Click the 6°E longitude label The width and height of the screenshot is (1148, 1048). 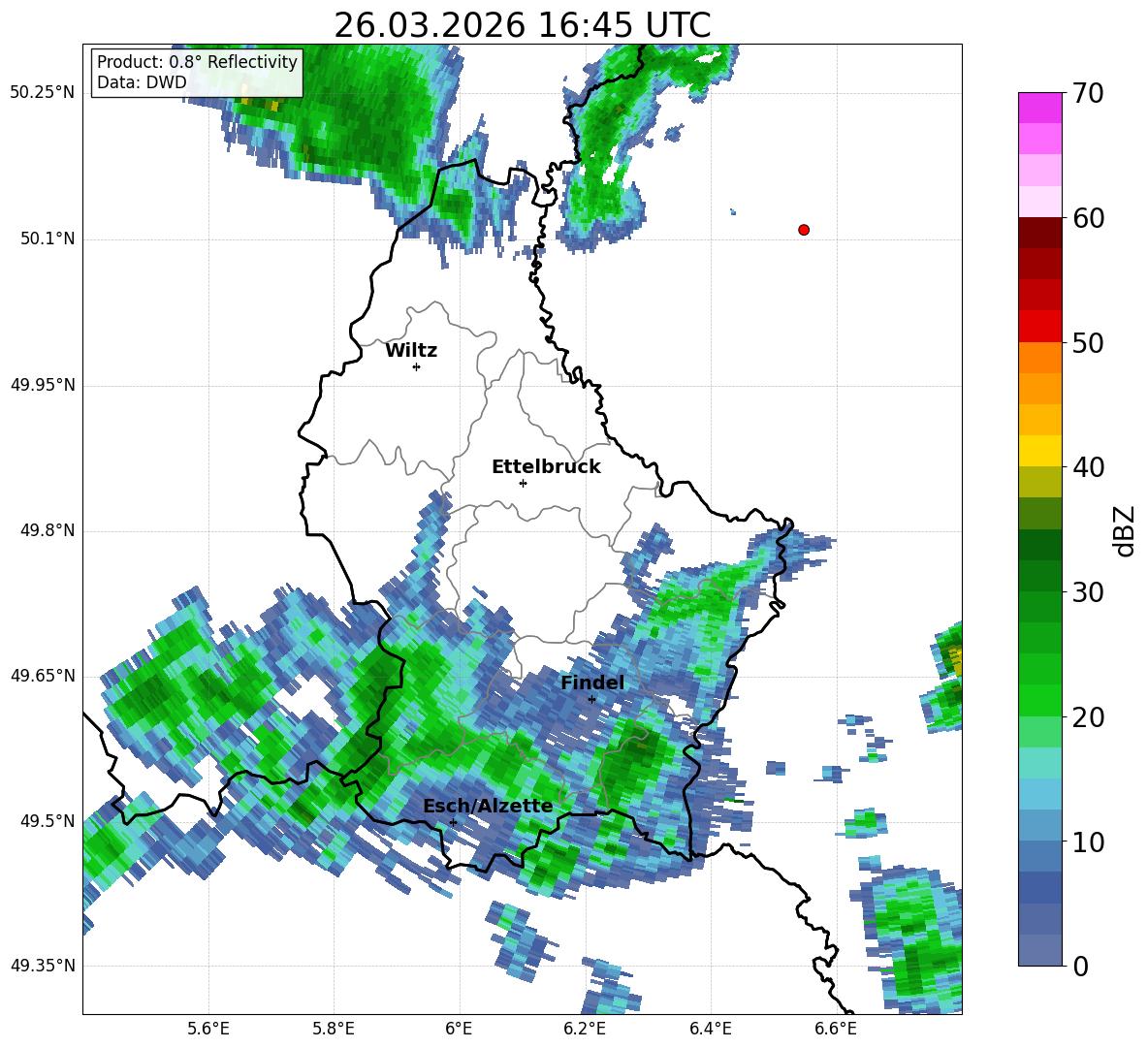click(459, 1029)
